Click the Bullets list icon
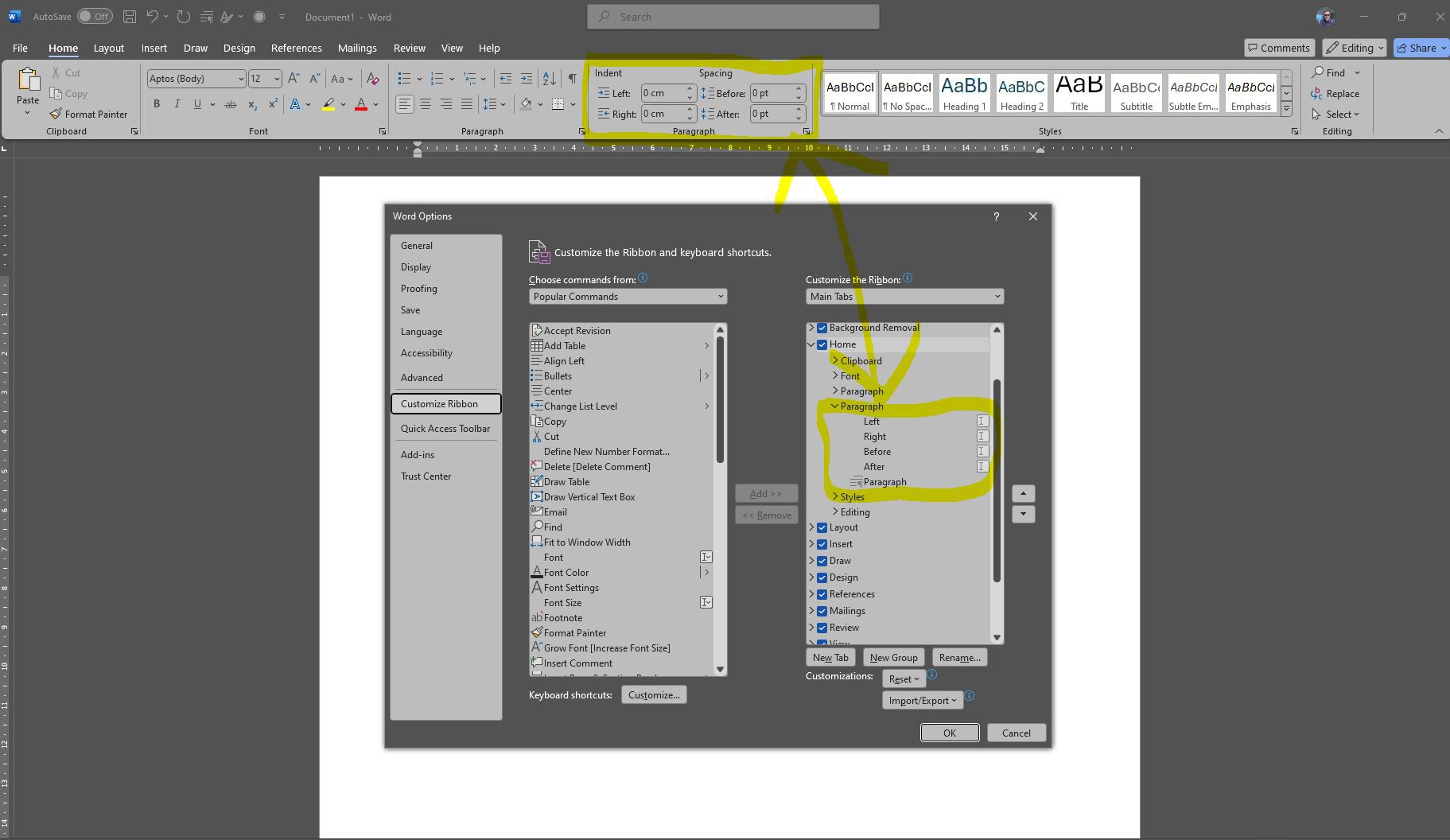This screenshot has width=1450, height=840. pos(404,78)
